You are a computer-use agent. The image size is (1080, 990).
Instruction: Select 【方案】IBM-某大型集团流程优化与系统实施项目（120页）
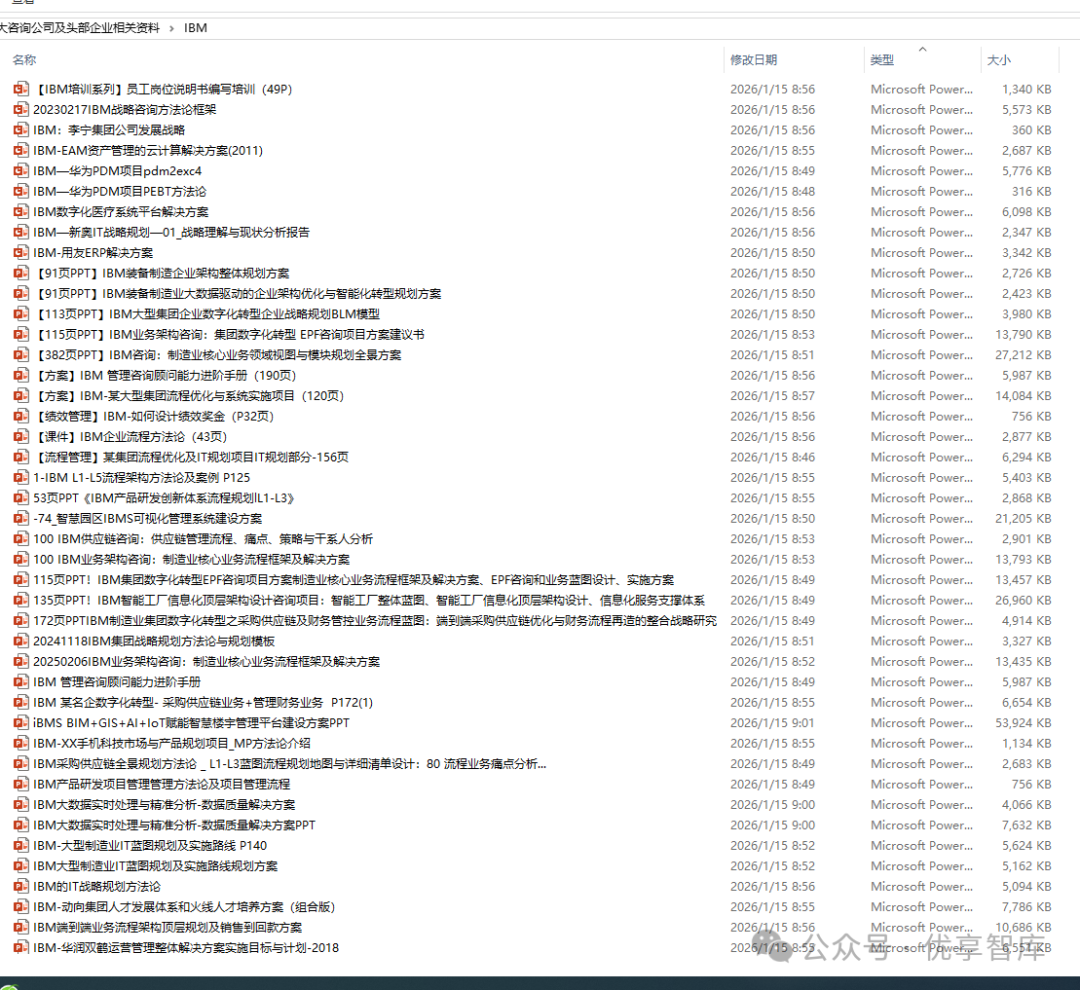[190, 395]
